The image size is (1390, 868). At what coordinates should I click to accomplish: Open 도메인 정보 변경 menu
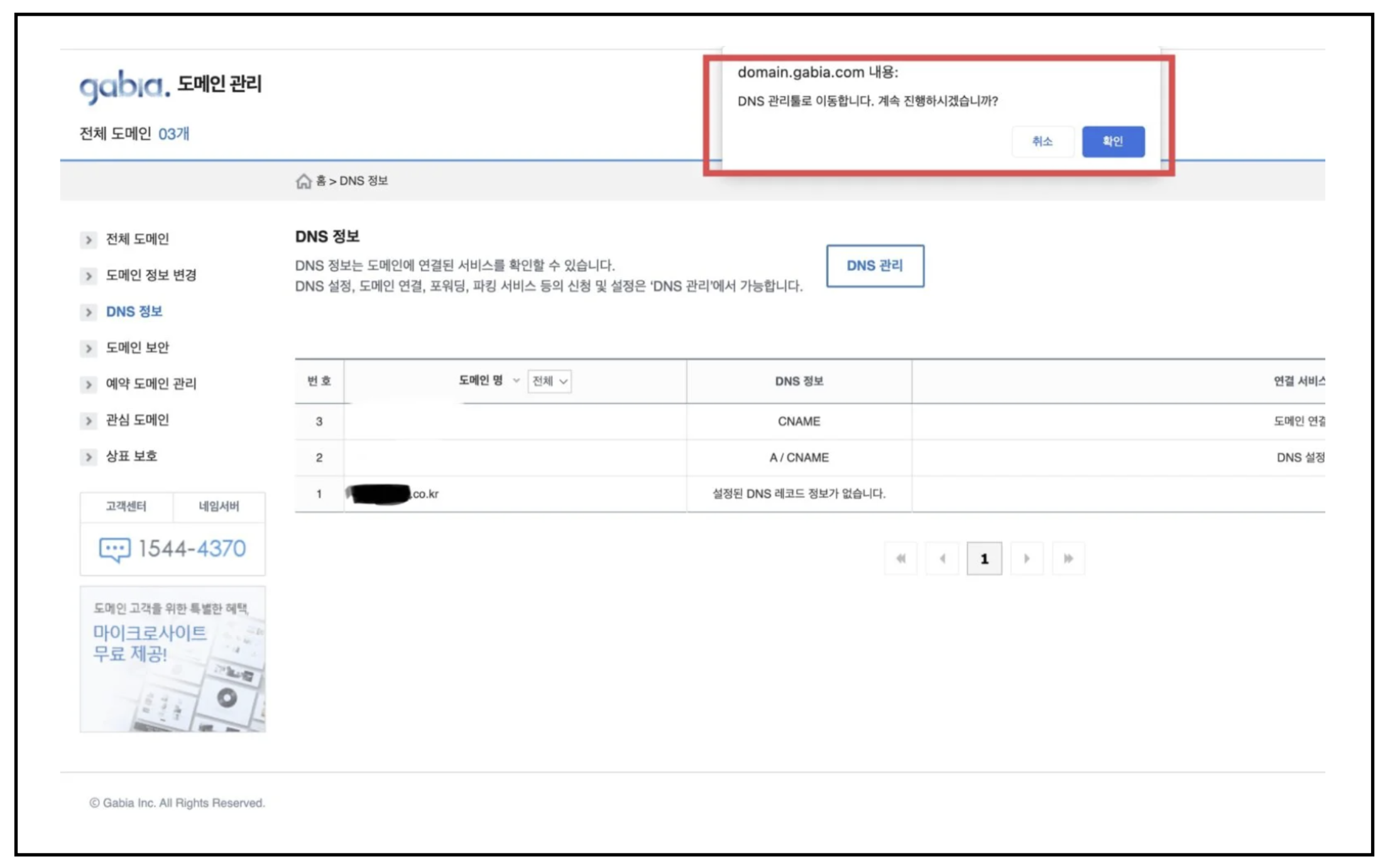point(151,276)
